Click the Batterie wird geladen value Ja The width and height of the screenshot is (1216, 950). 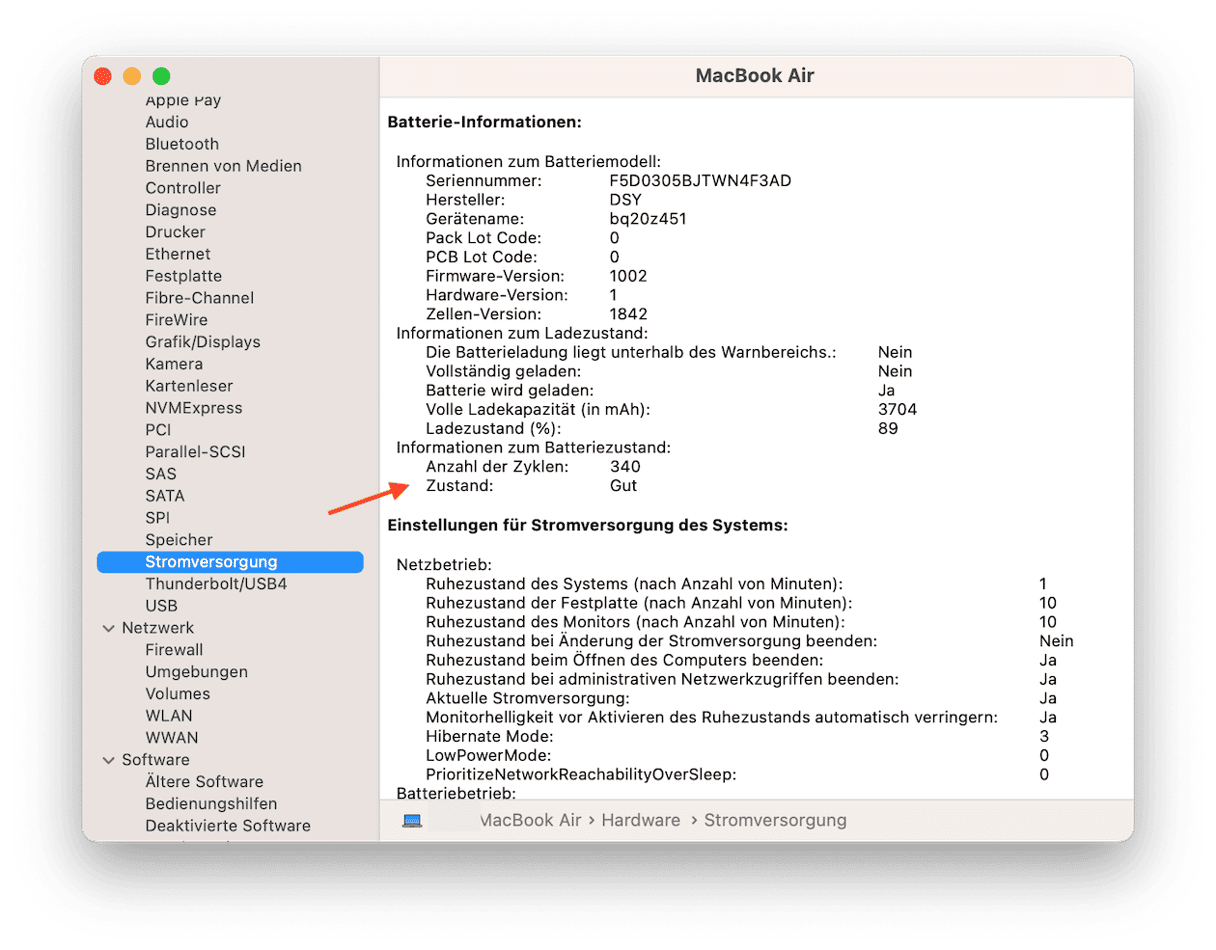886,390
